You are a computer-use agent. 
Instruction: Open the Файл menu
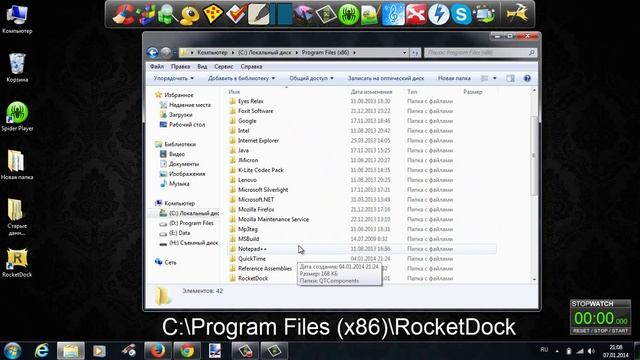[157, 67]
